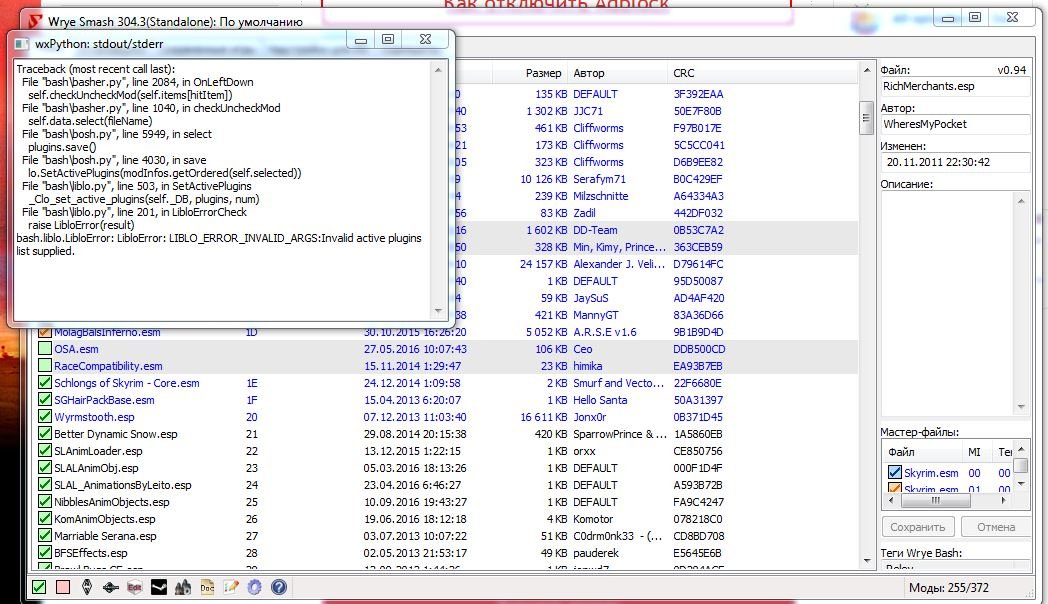Toggle the RaceCompatibility.esm checkbox
Image resolution: width=1048 pixels, height=604 pixels.
pyautogui.click(x=45, y=366)
